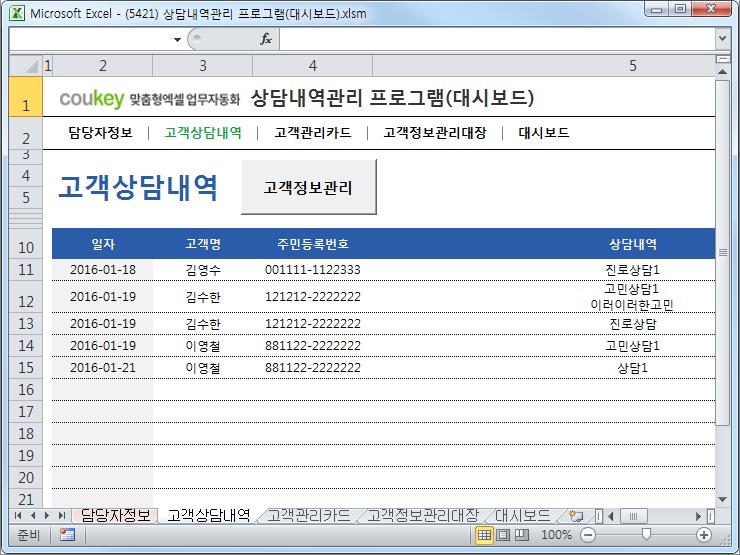Image resolution: width=740 pixels, height=555 pixels.
Task: Click the Select All corner triangle
Action: pos(26,66)
